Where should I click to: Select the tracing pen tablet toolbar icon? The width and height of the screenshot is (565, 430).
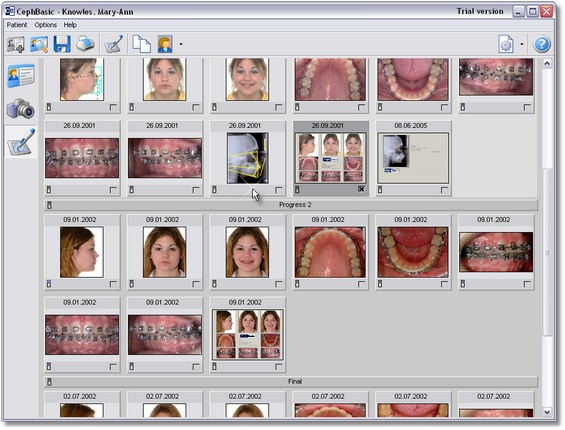click(x=114, y=44)
